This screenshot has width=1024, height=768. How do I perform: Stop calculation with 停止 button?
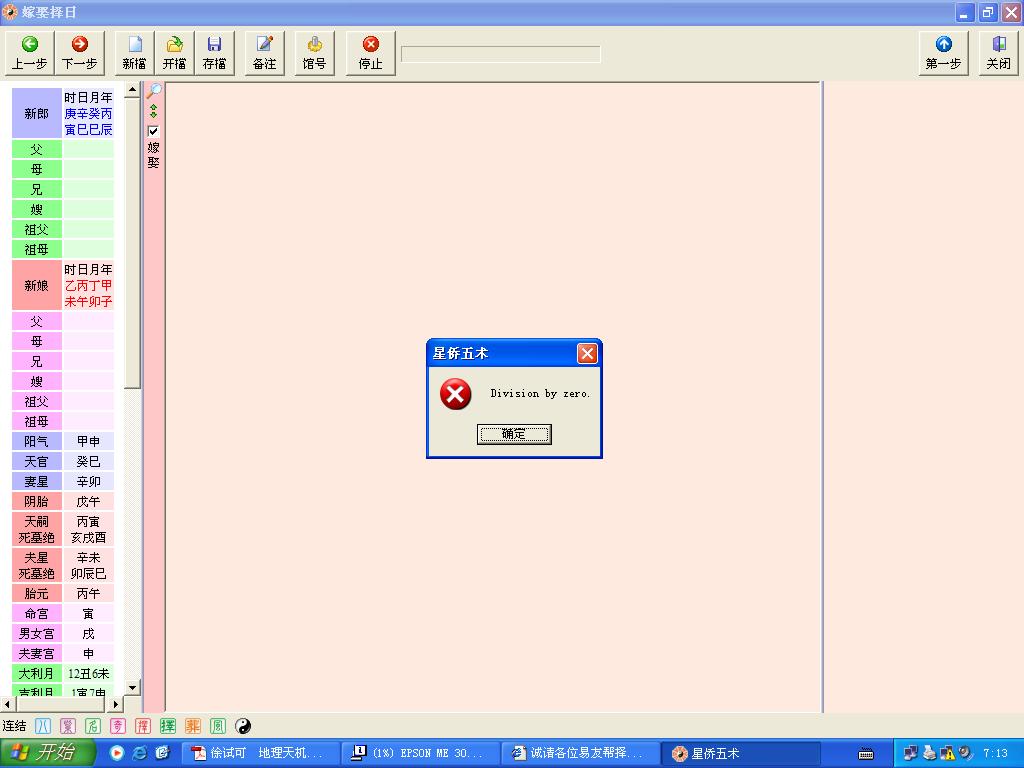coord(370,53)
